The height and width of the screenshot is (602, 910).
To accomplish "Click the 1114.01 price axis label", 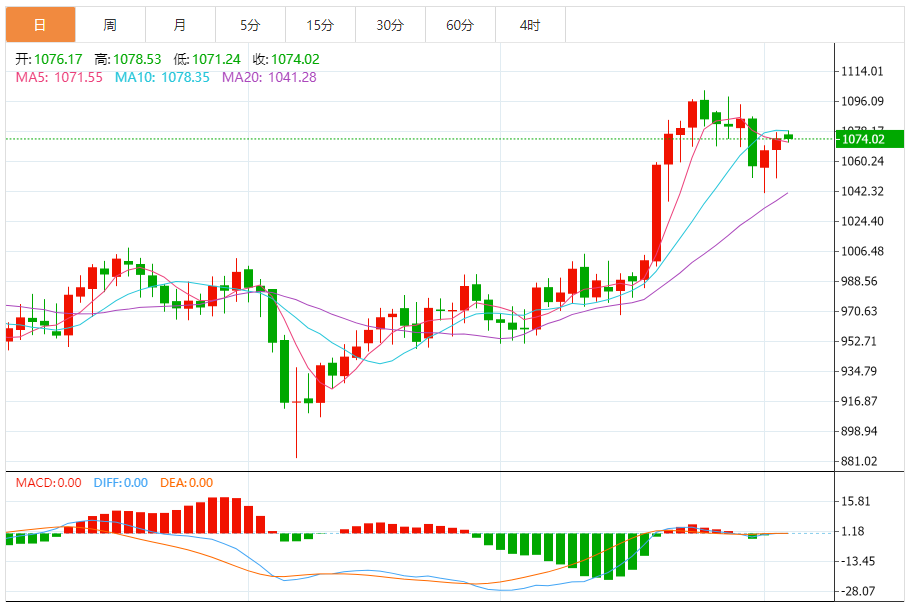I will [862, 71].
